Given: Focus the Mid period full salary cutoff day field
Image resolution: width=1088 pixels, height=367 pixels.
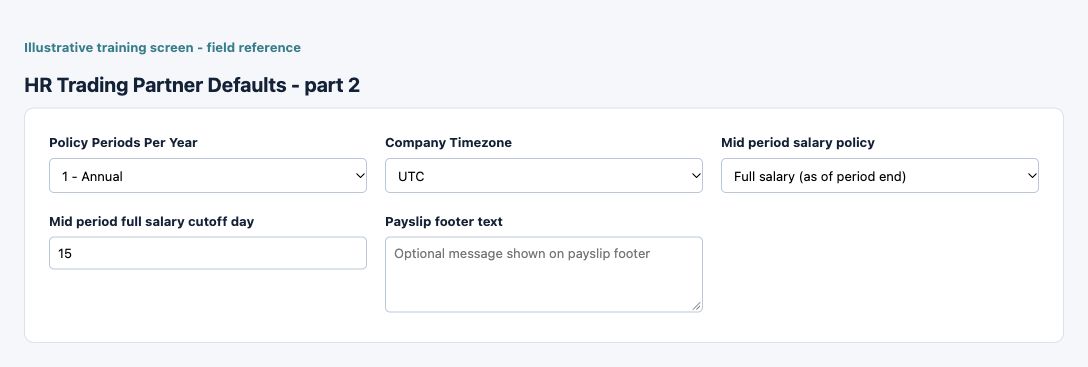Looking at the screenshot, I should point(207,253).
